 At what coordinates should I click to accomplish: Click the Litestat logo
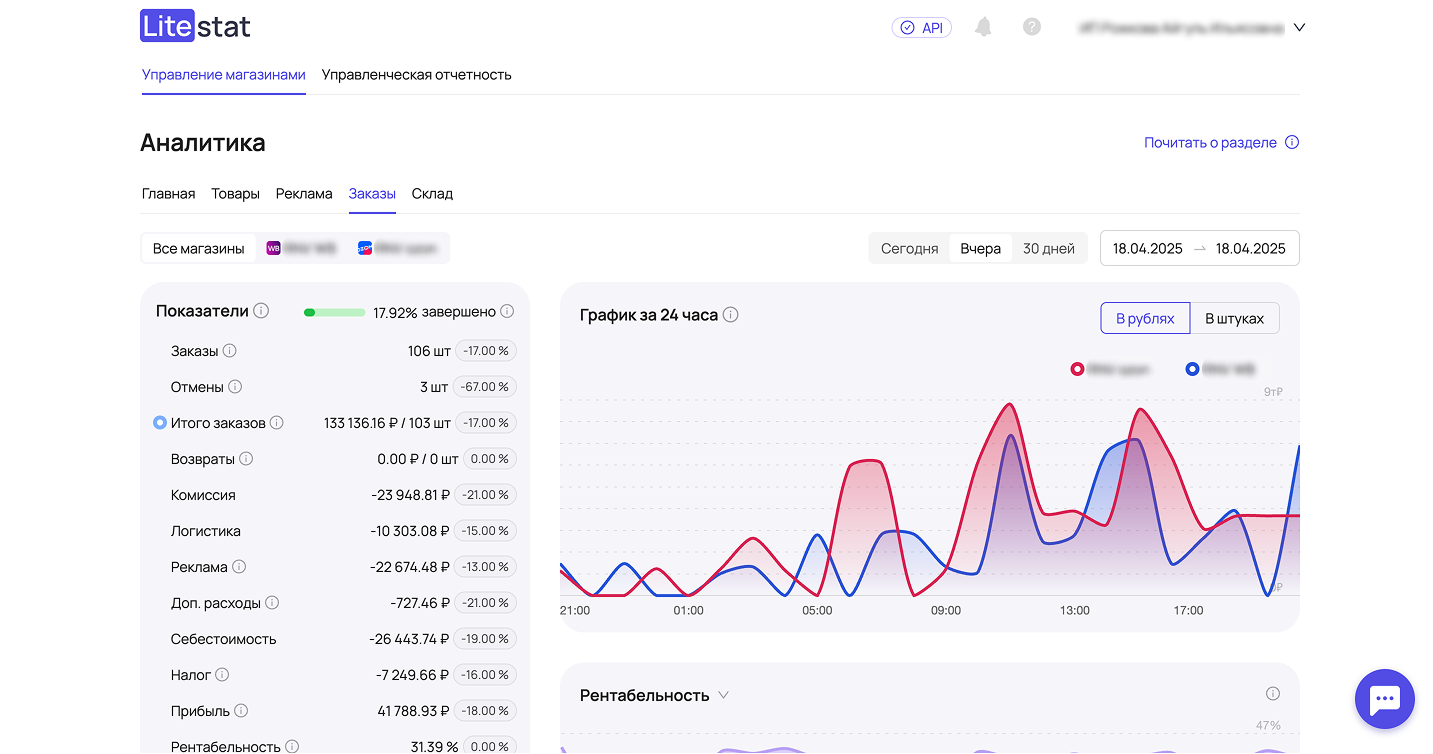[x=195, y=27]
